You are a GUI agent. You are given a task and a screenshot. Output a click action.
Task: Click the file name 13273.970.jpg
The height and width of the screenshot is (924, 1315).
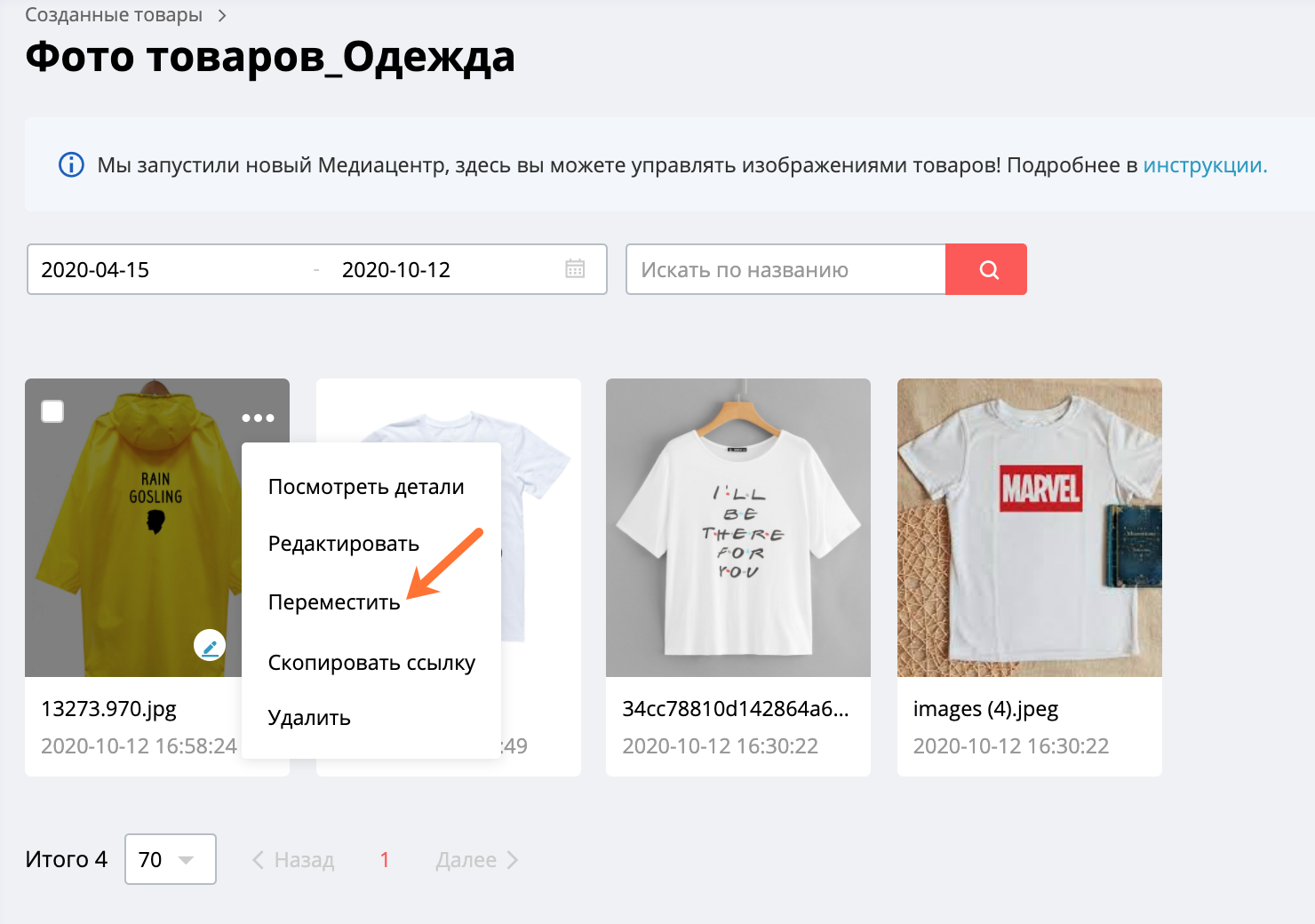pos(108,709)
